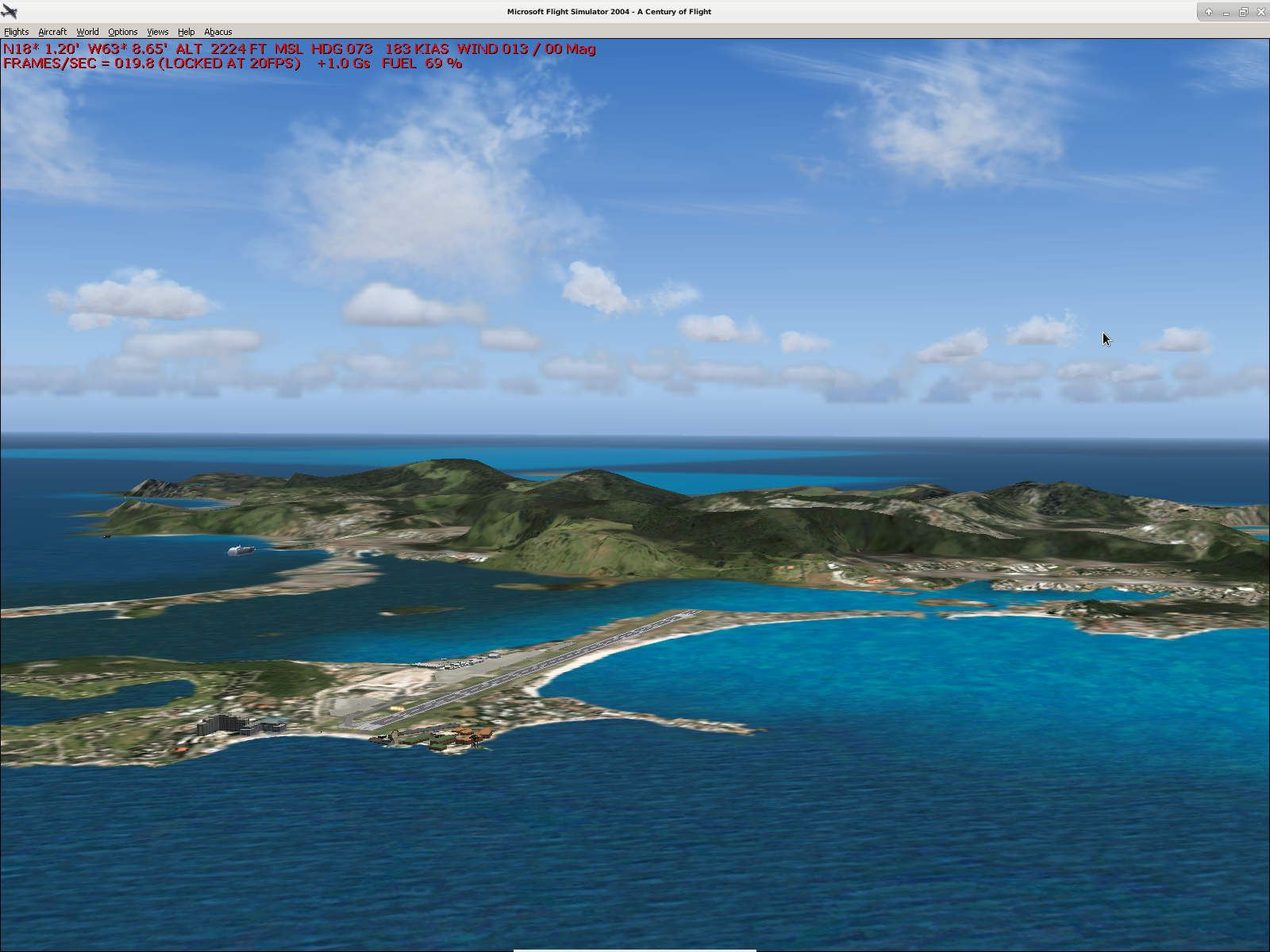
Task: Click the up-arrow window button in title bar
Action: [1208, 12]
